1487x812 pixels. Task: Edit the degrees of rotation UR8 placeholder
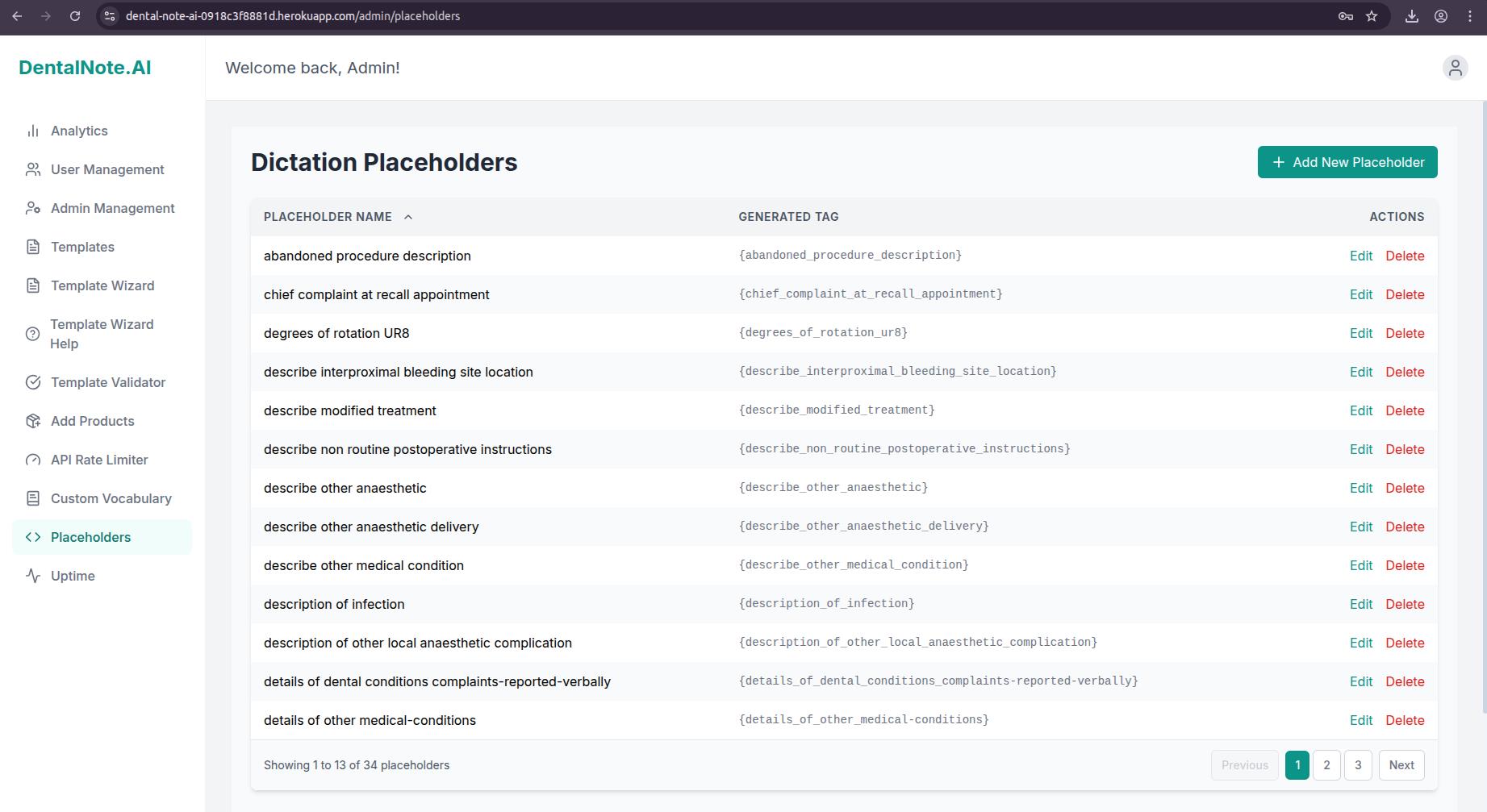(1360, 333)
